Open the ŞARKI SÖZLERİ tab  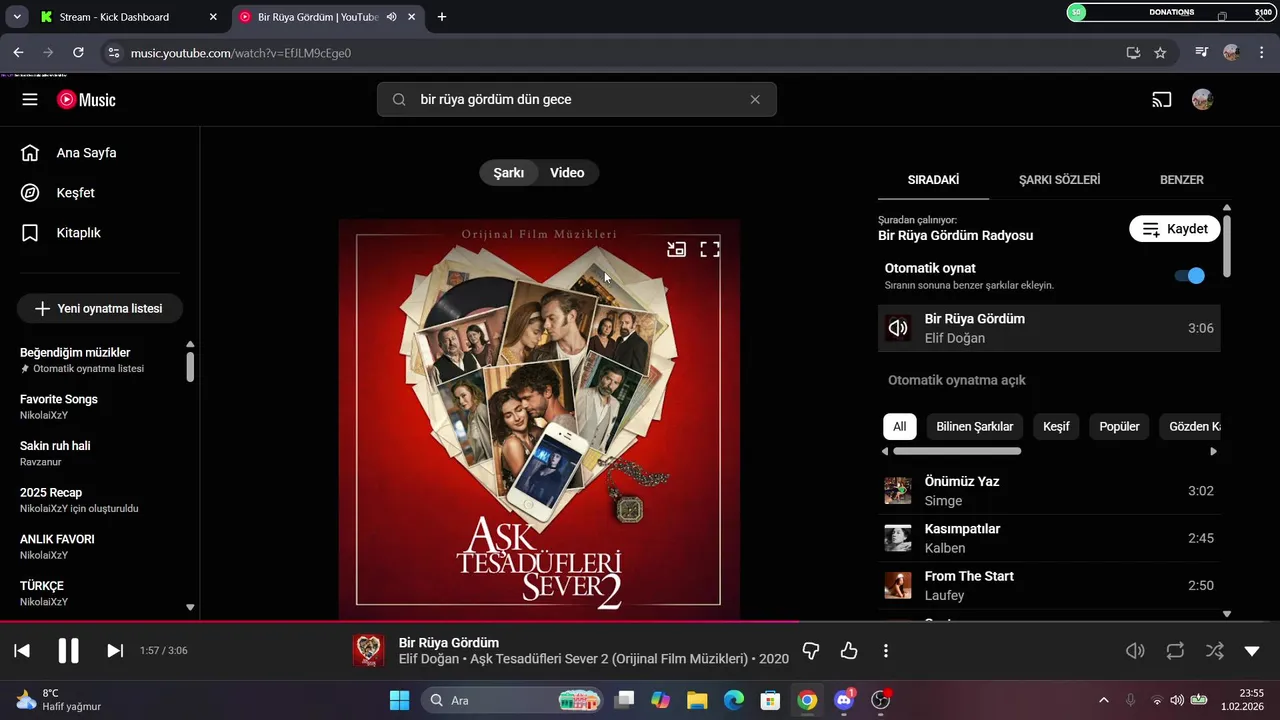1059,180
